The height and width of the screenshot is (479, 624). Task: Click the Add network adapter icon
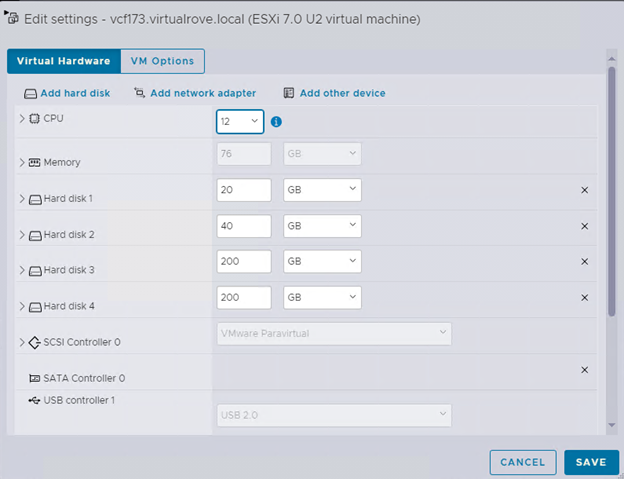pyautogui.click(x=139, y=93)
